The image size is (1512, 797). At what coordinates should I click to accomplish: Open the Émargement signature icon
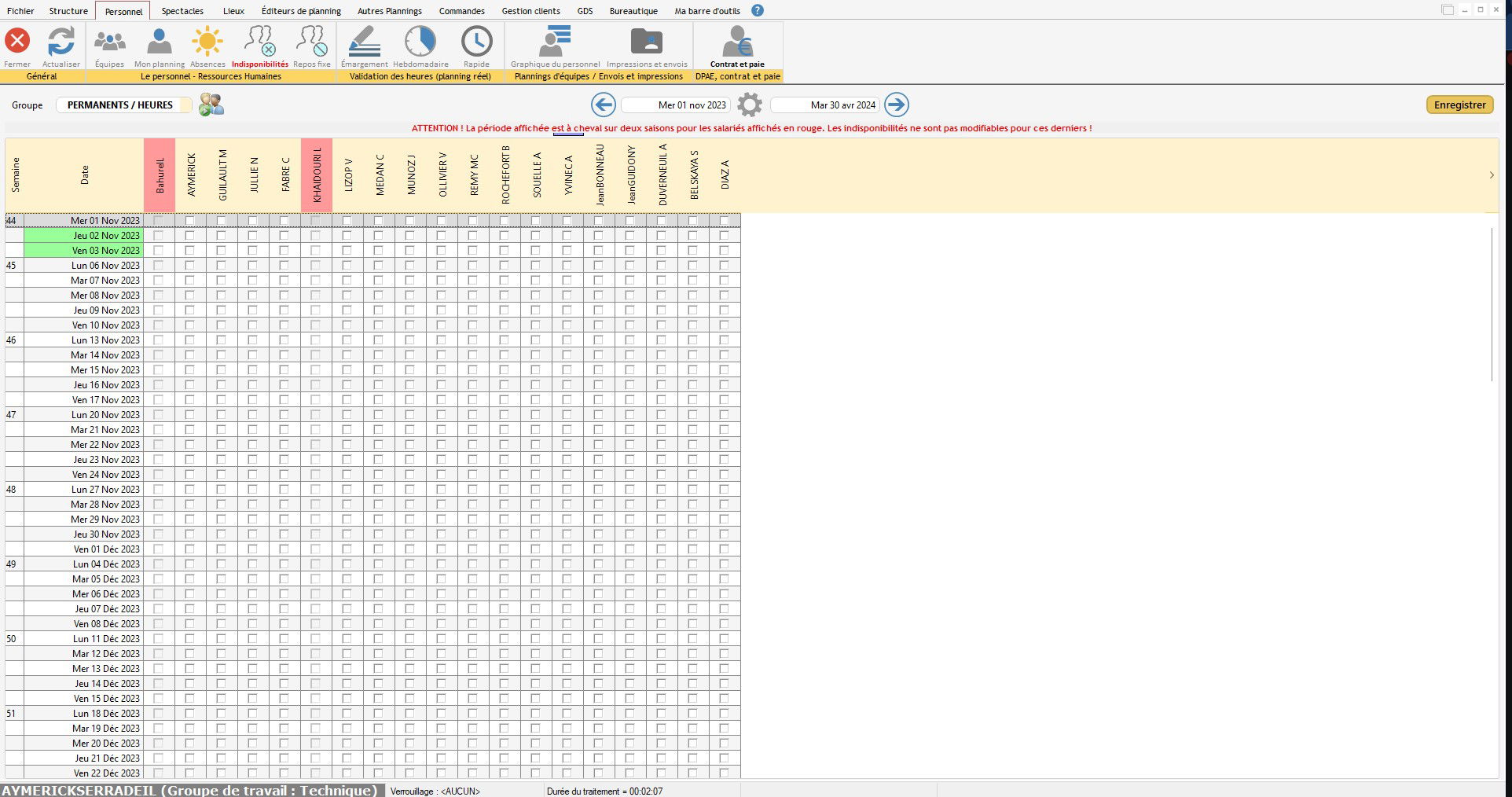tap(364, 41)
